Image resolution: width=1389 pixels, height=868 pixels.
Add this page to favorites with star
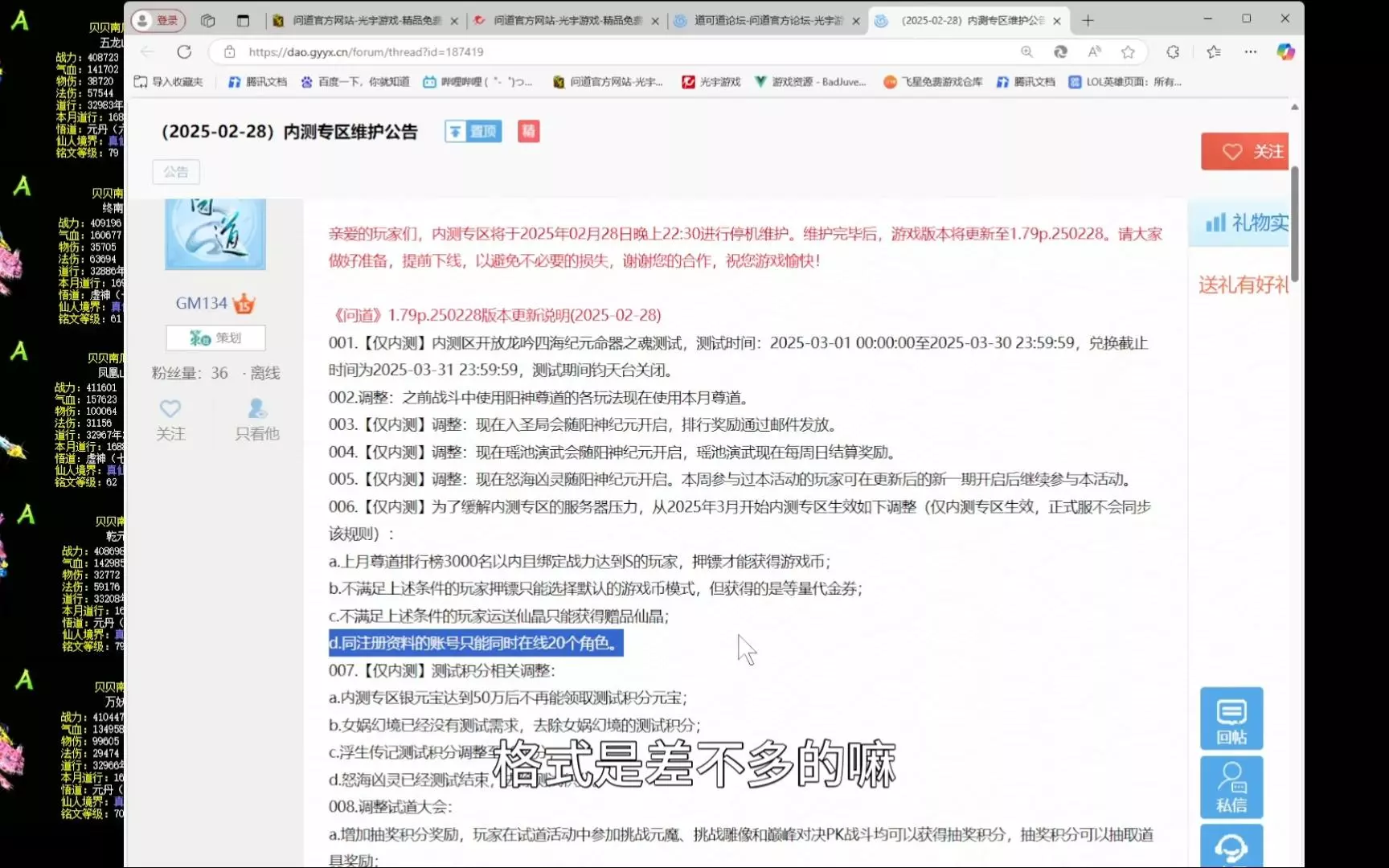[x=1128, y=51]
